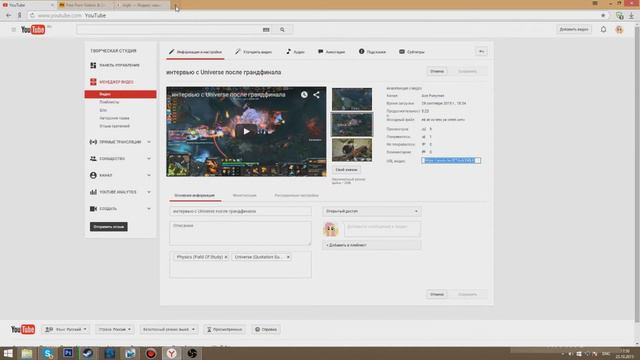The width and height of the screenshot is (640, 360).
Task: Select first video thumbnail option
Action: (352, 99)
